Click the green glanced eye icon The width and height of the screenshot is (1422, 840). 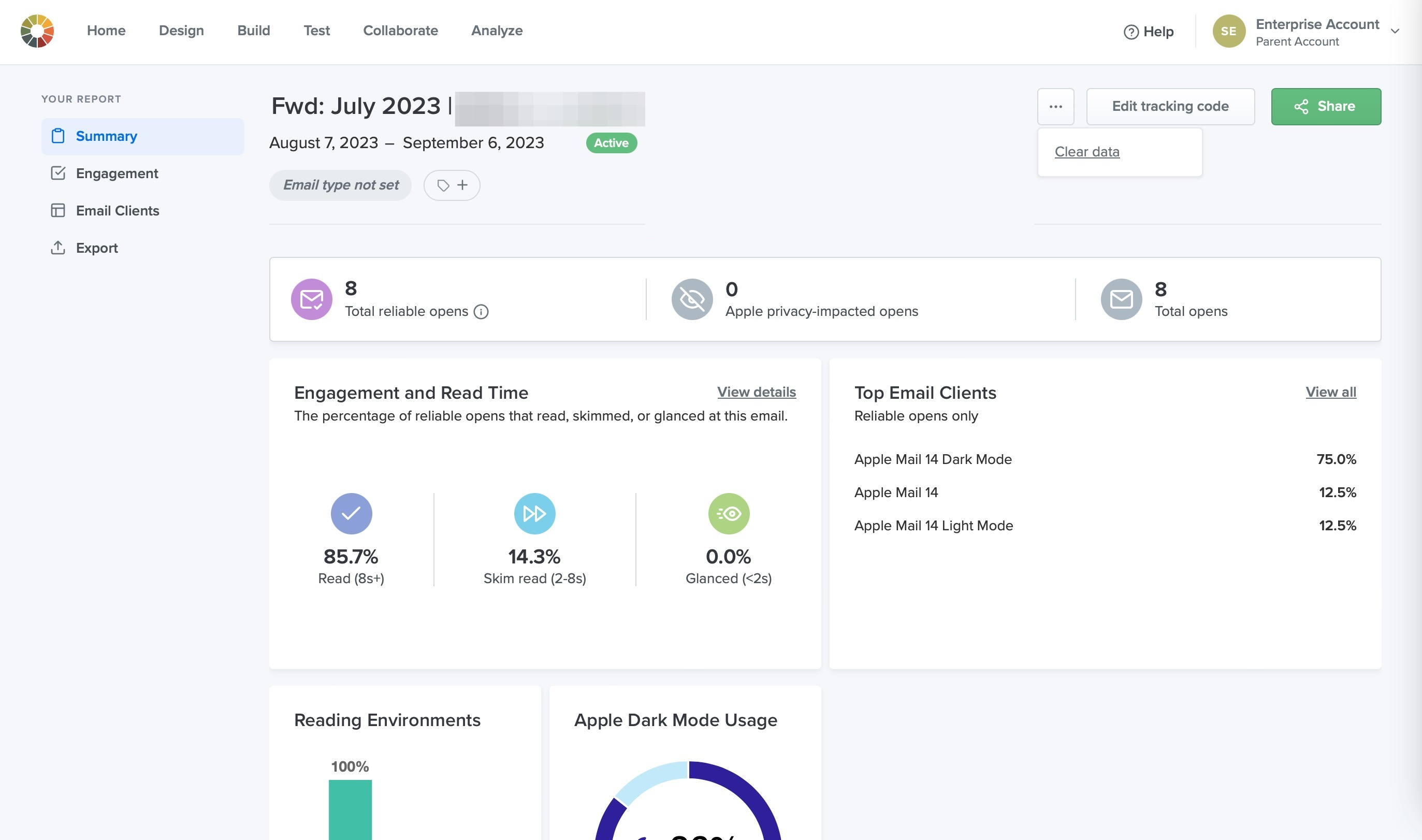pyautogui.click(x=728, y=513)
